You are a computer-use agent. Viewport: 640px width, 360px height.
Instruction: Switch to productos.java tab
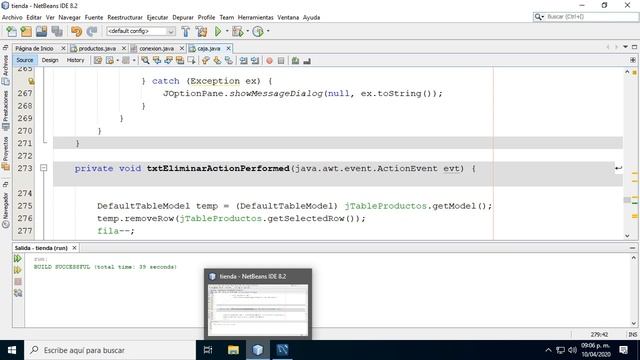[97, 48]
